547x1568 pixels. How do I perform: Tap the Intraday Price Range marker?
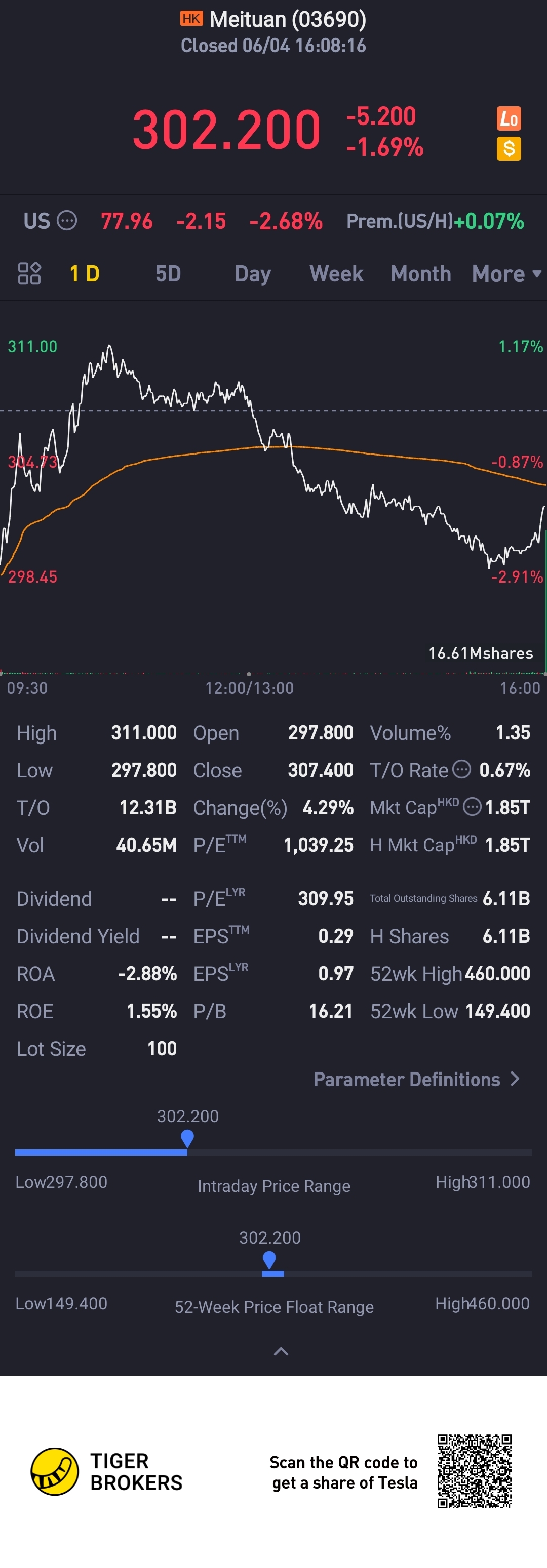[x=187, y=1138]
